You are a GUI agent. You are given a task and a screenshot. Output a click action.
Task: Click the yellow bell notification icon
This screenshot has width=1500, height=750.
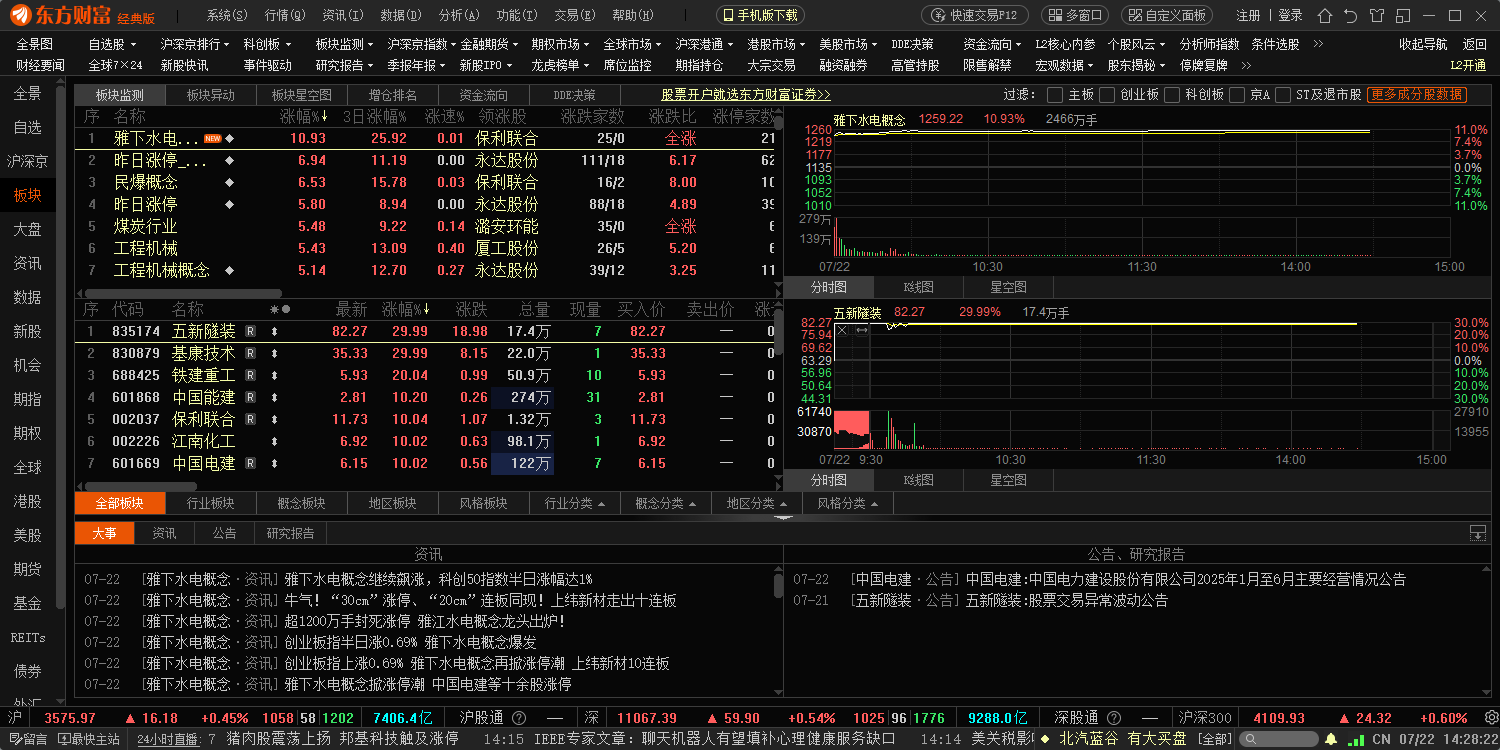(1330, 739)
